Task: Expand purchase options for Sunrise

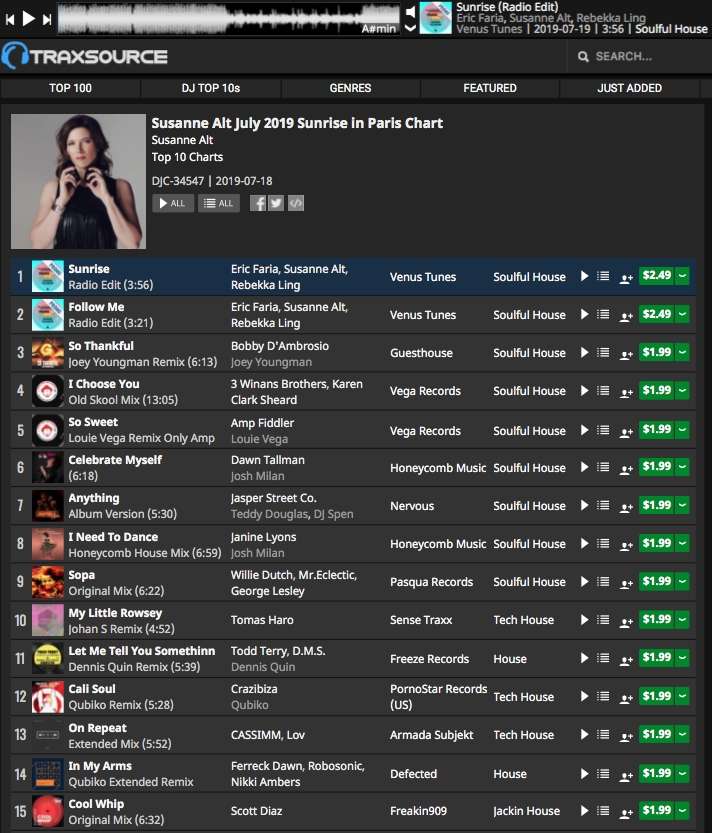Action: tap(683, 276)
